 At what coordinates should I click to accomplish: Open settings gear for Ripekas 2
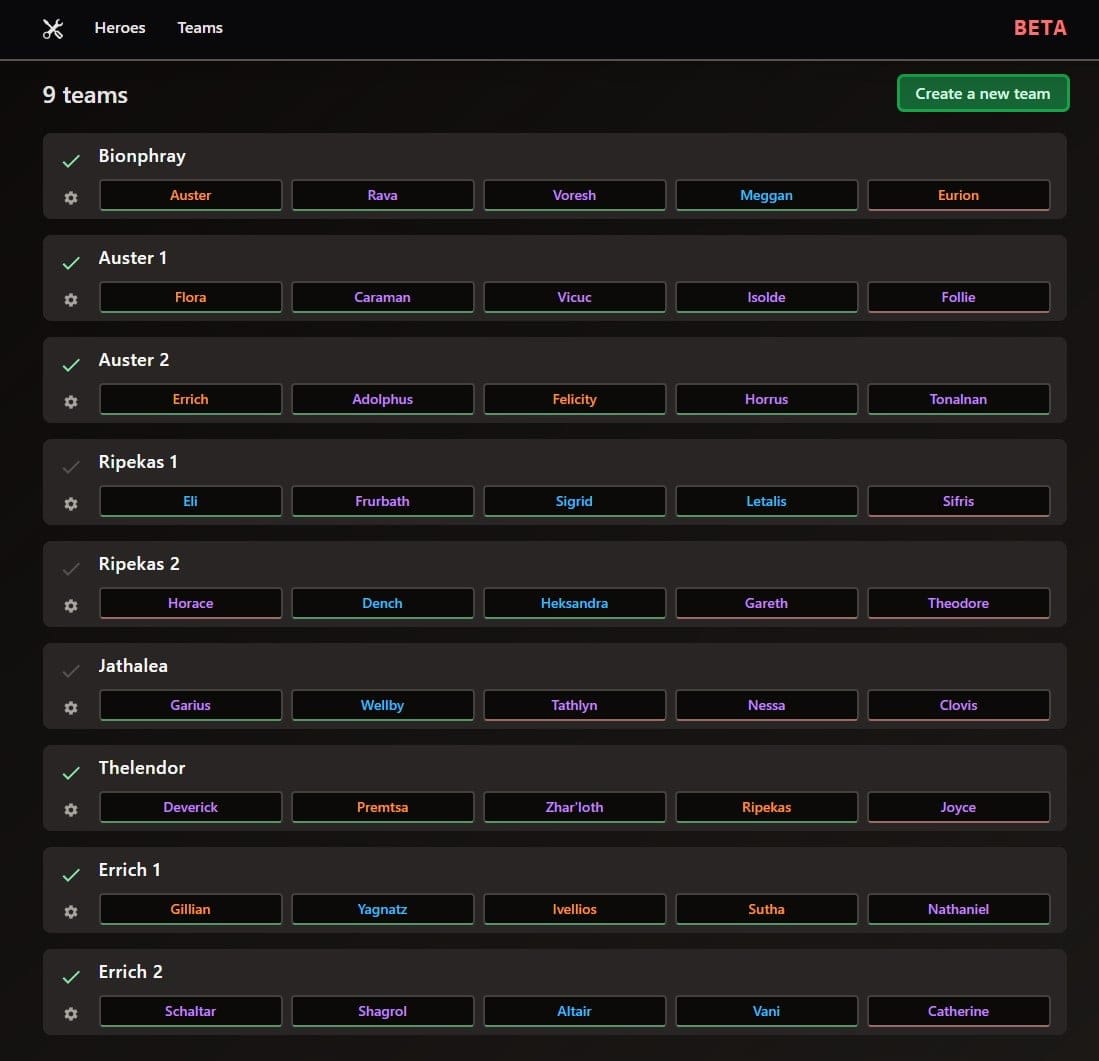pos(70,606)
